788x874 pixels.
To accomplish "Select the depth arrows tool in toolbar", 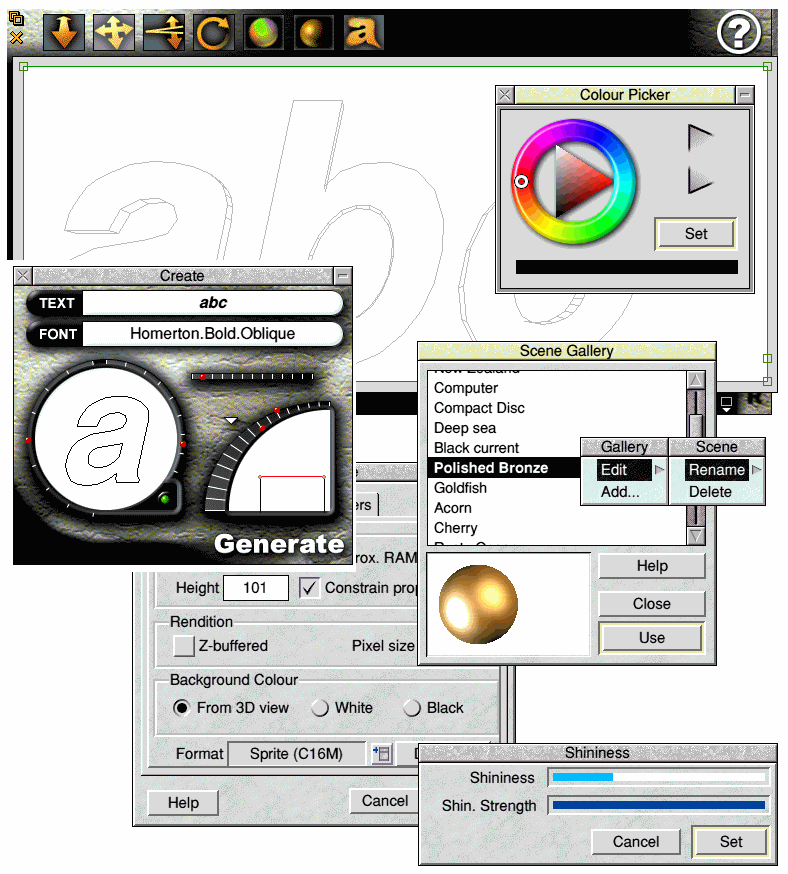I will point(164,32).
